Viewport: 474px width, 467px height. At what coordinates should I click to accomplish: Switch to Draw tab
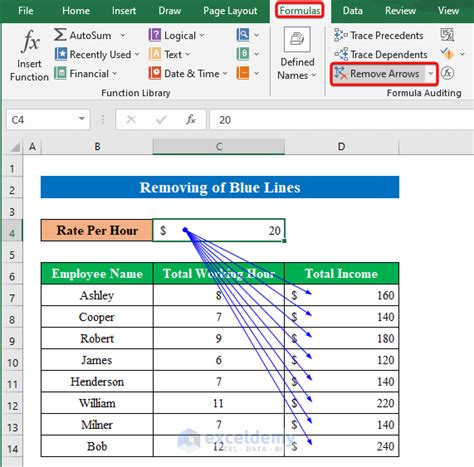click(x=169, y=11)
